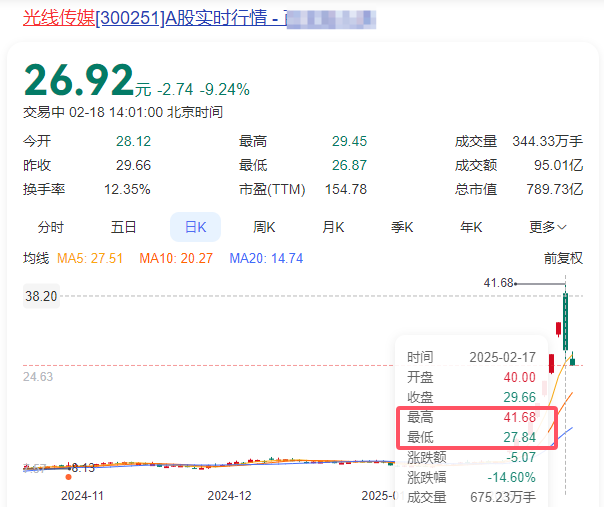Click the tall green candlestick at 41.68
Image resolution: width=604 pixels, height=507 pixels.
565,321
